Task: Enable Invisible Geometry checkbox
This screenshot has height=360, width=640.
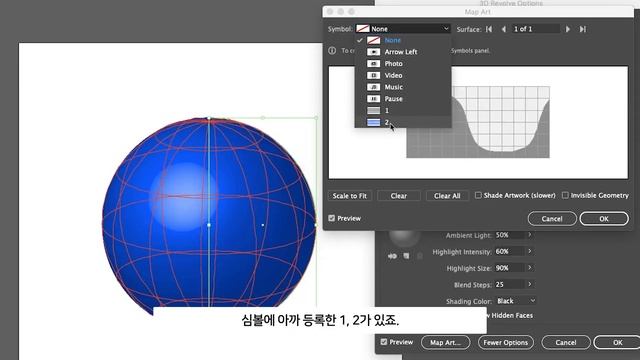Action: (x=565, y=196)
